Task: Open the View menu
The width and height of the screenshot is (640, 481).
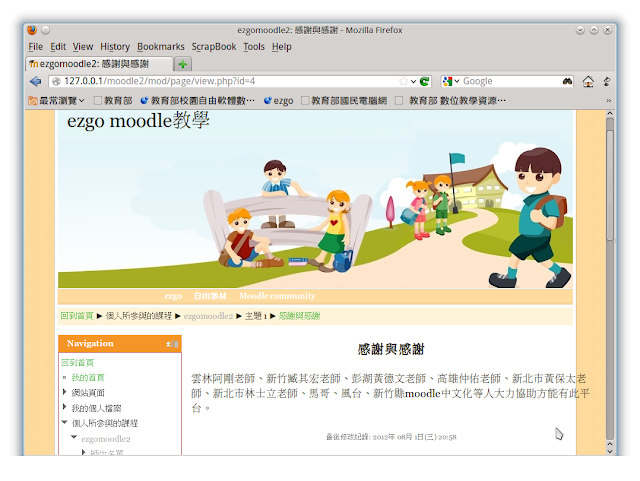Action: (83, 47)
